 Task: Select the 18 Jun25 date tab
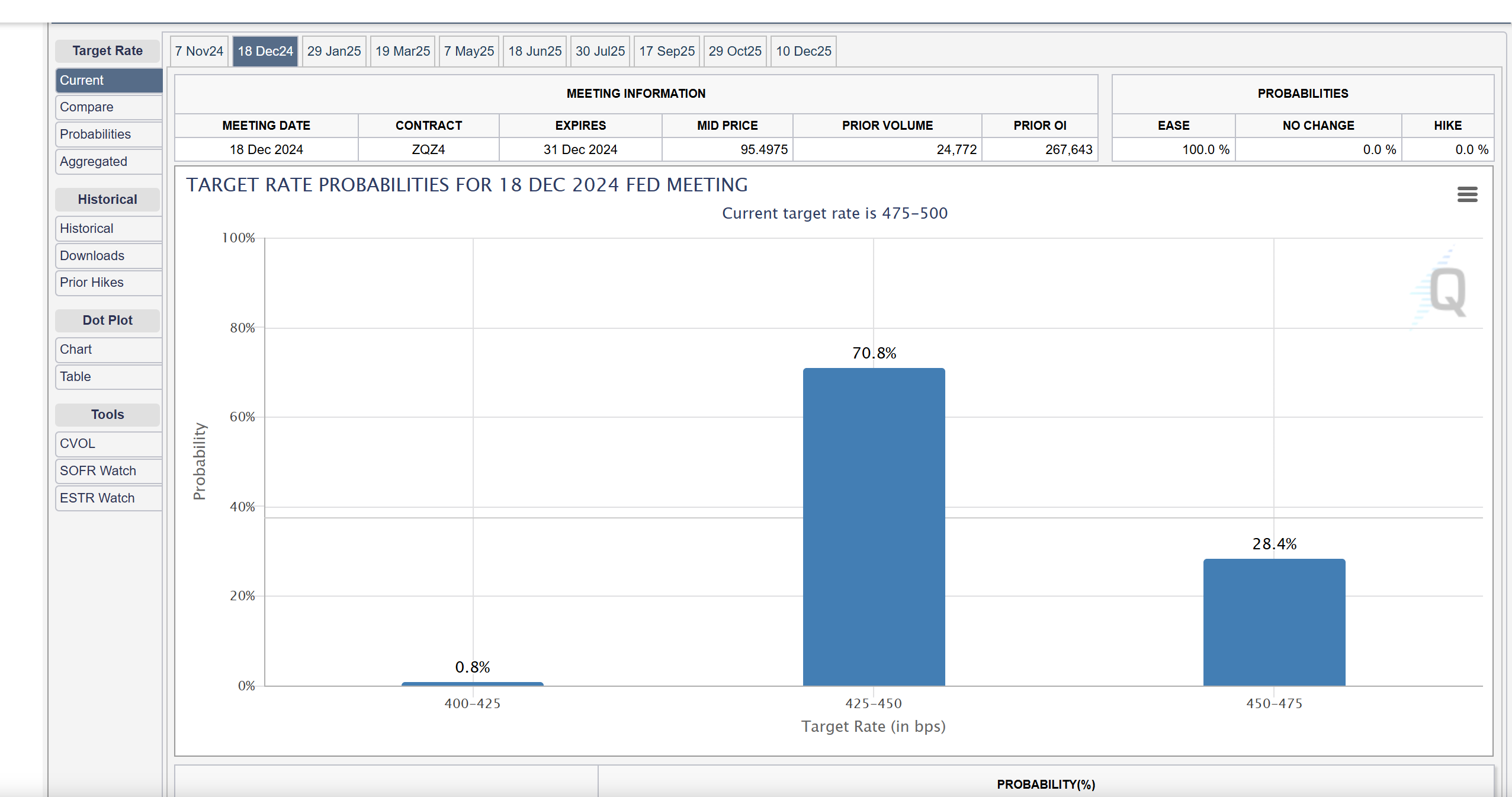[535, 50]
